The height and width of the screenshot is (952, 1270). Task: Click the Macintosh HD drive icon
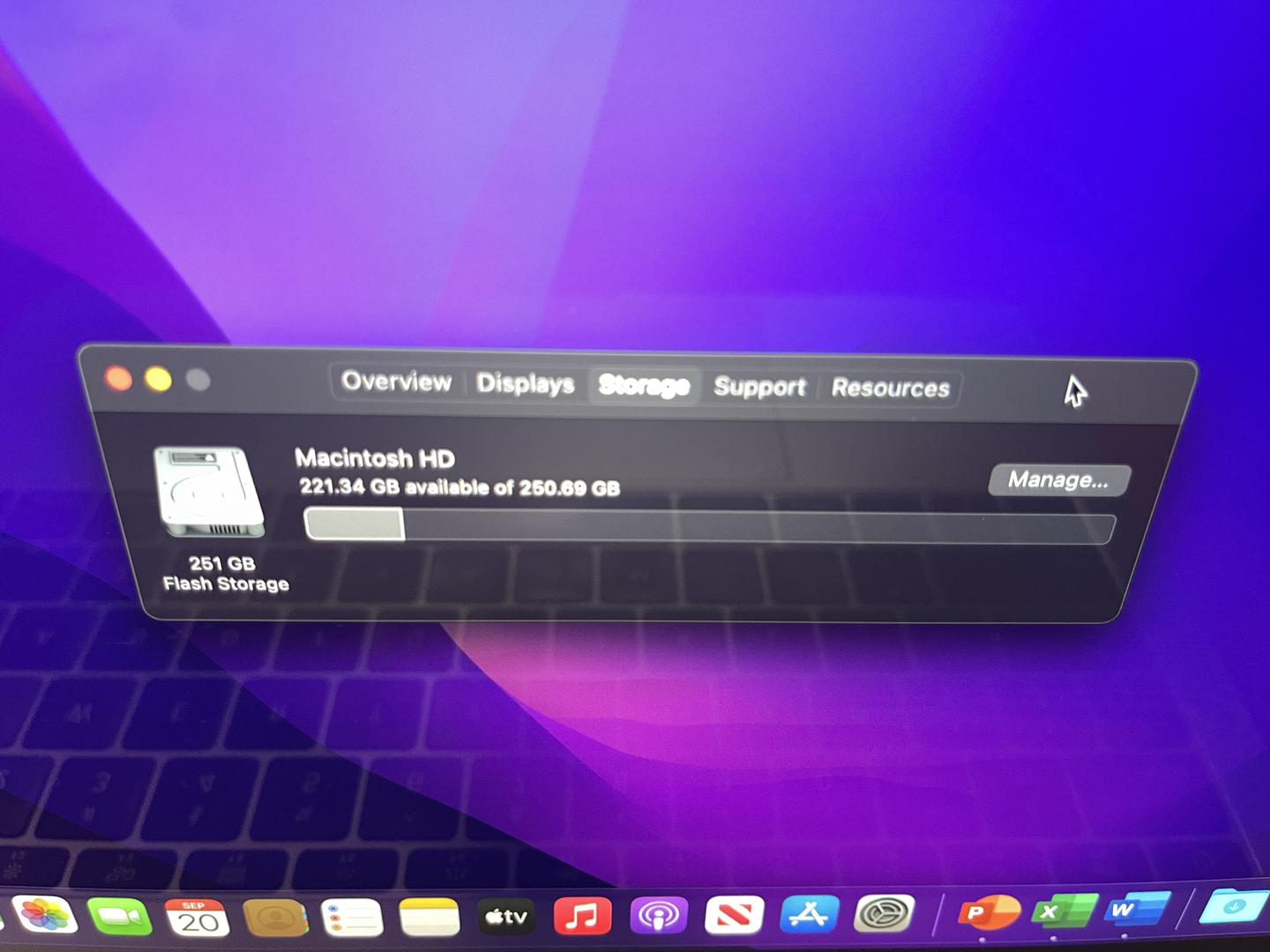pos(209,492)
